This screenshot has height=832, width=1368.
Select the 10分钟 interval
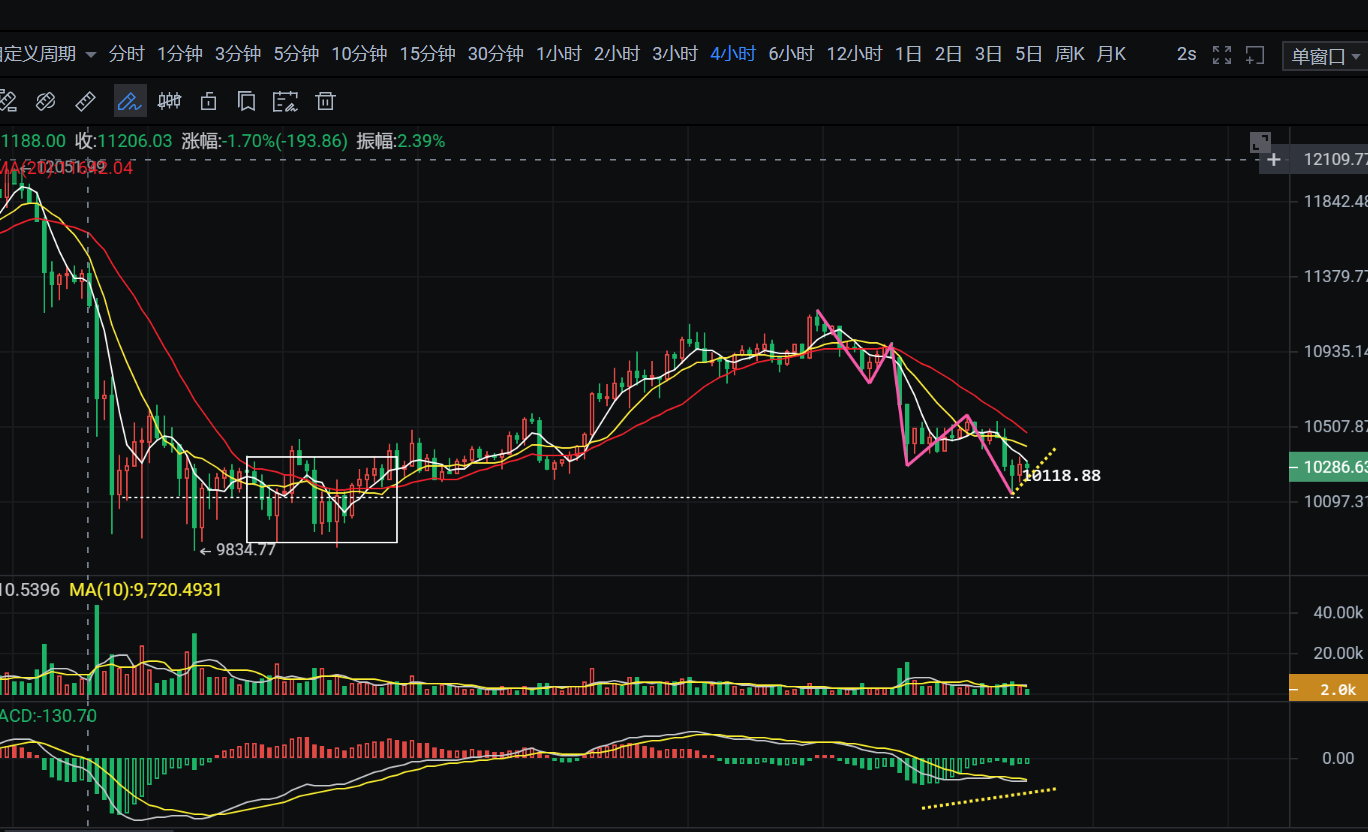click(359, 54)
